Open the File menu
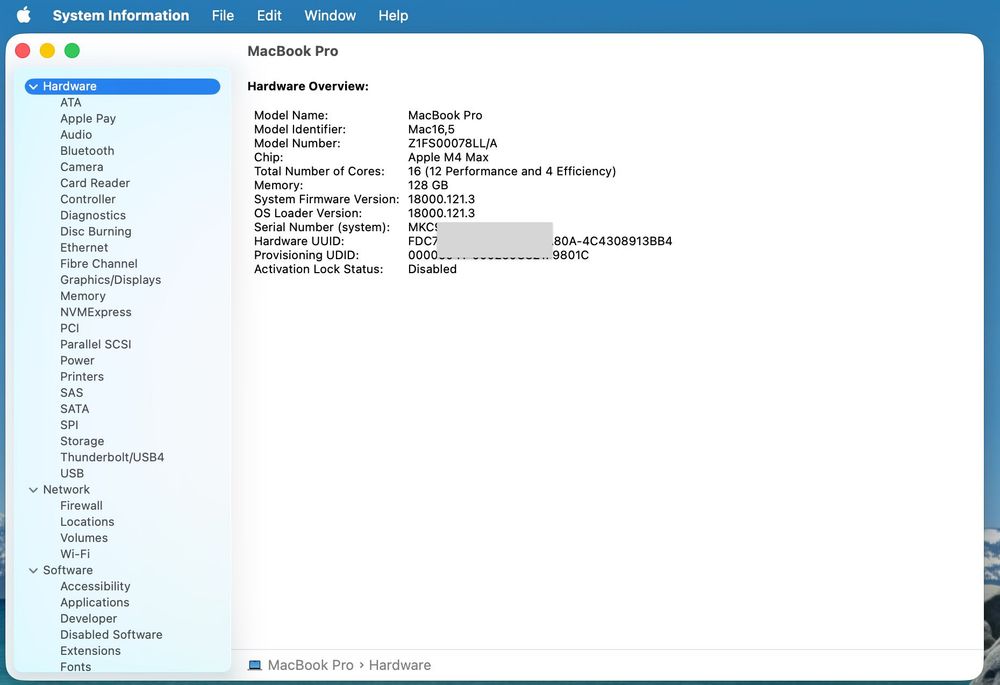The image size is (1000, 685). [x=223, y=15]
